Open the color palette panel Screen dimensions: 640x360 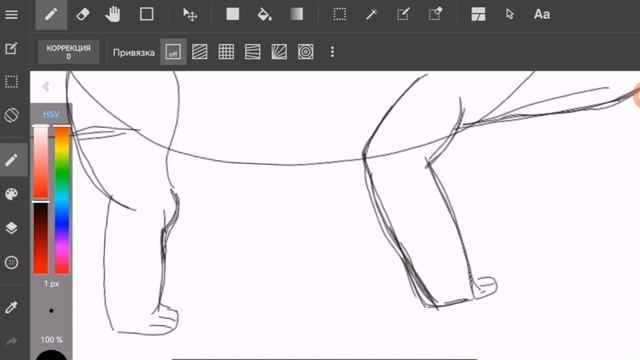point(11,194)
